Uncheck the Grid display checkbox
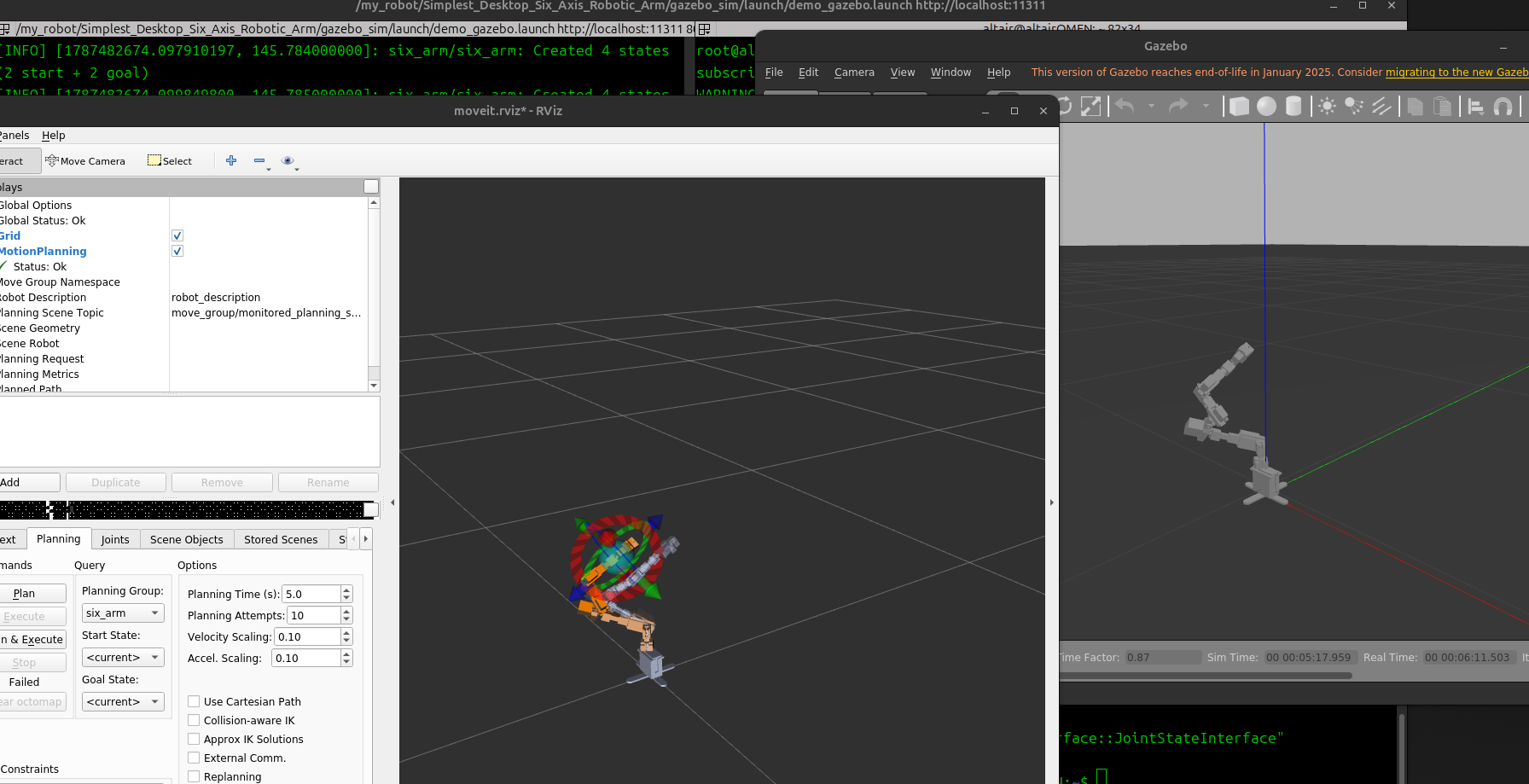 click(177, 235)
